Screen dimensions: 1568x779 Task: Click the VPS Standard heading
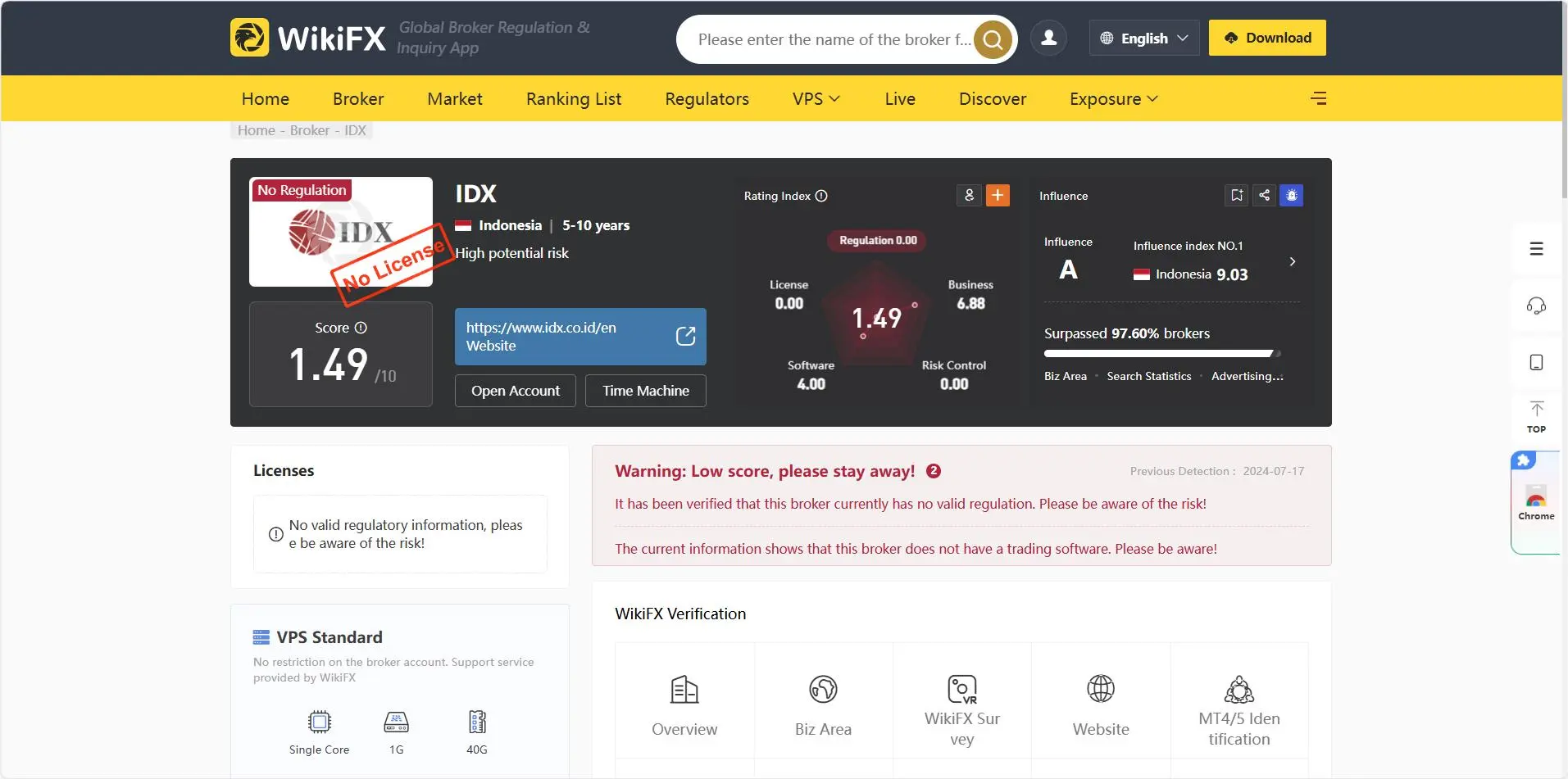tap(330, 637)
